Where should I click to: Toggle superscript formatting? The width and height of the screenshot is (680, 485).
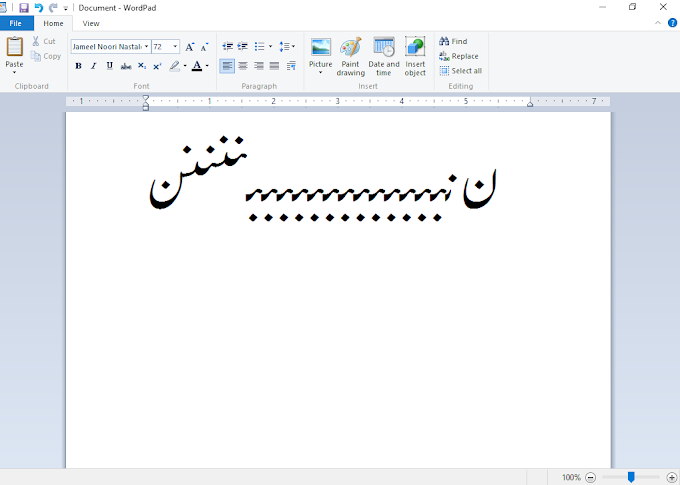tap(157, 66)
